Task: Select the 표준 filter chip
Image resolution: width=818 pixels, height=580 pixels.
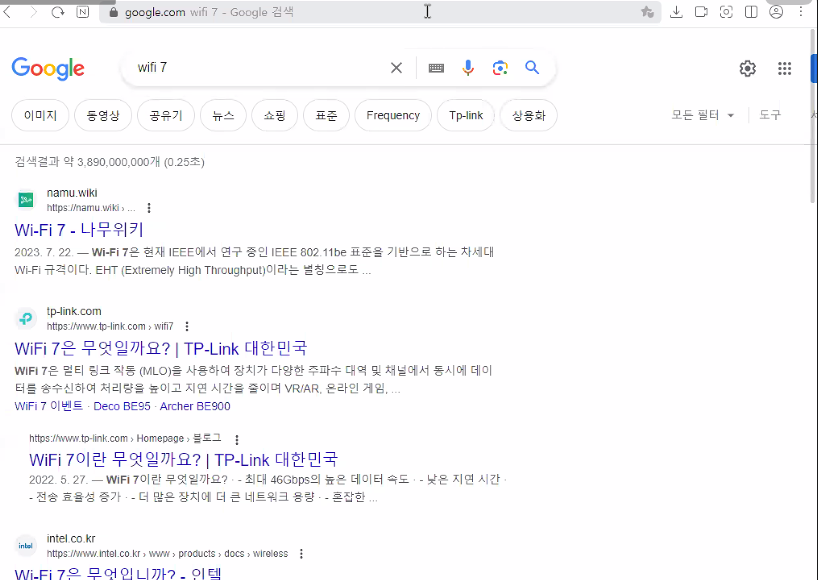Action: 326,115
